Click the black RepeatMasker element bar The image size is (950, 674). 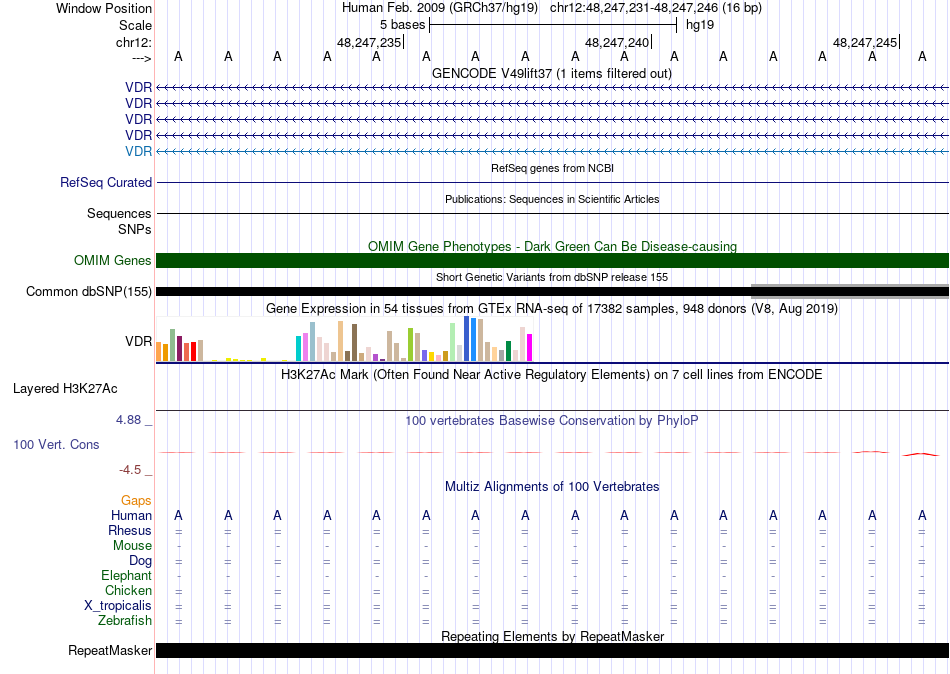(x=553, y=650)
